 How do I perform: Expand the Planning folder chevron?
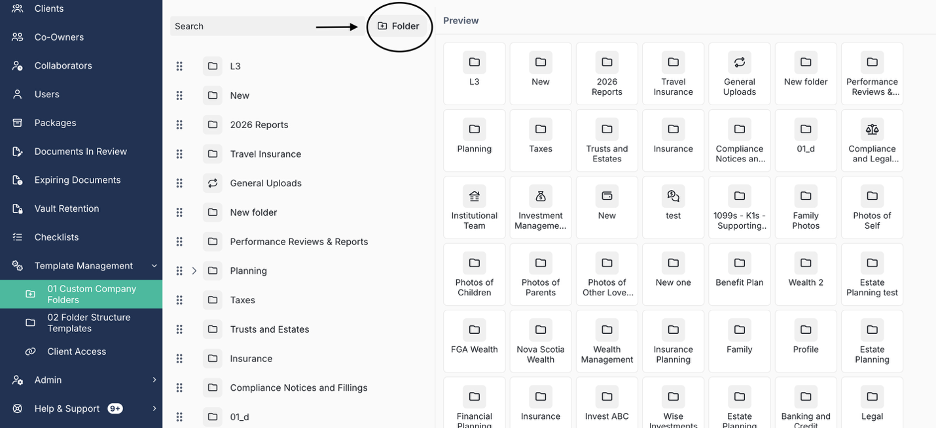[x=194, y=271]
